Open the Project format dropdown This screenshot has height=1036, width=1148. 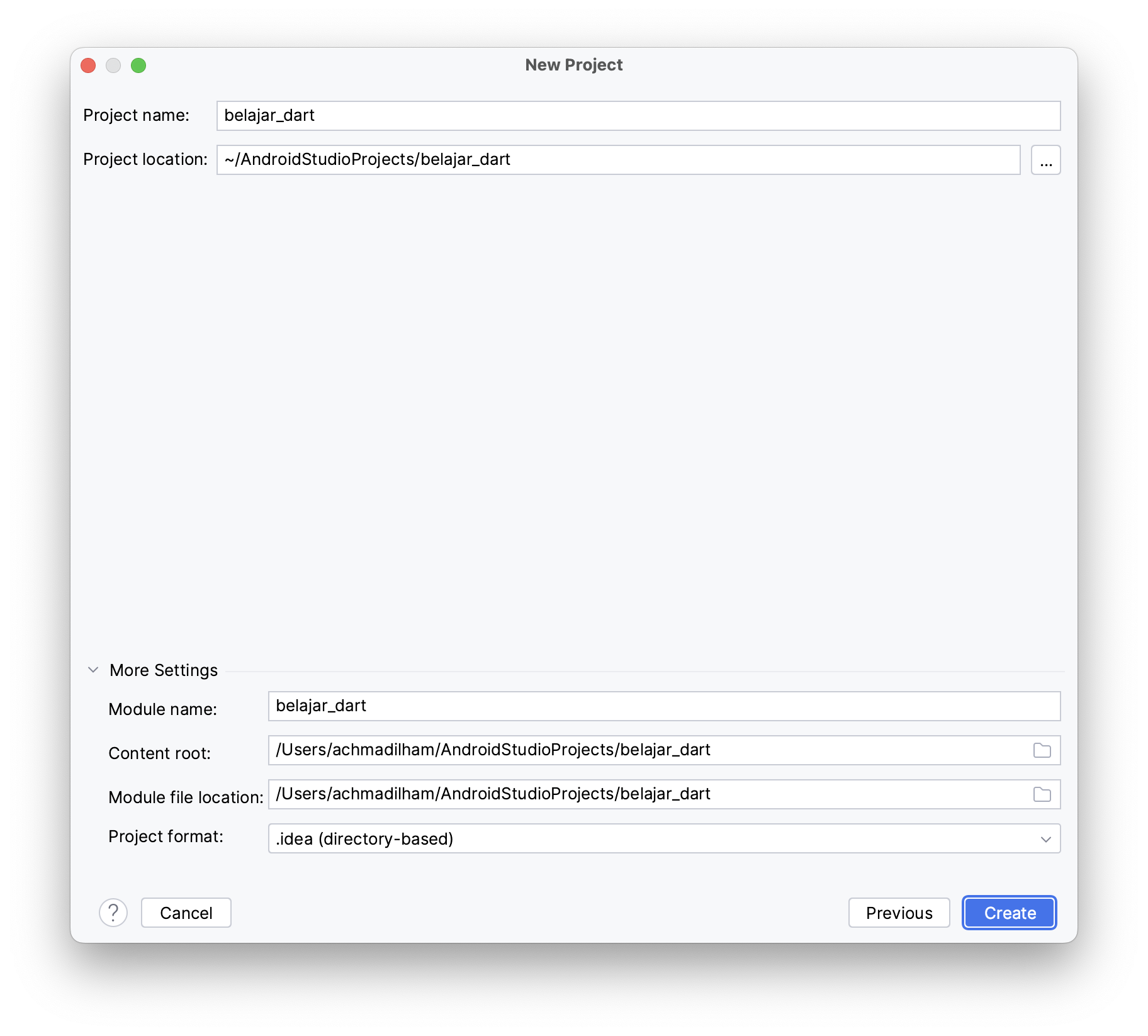pyautogui.click(x=664, y=838)
